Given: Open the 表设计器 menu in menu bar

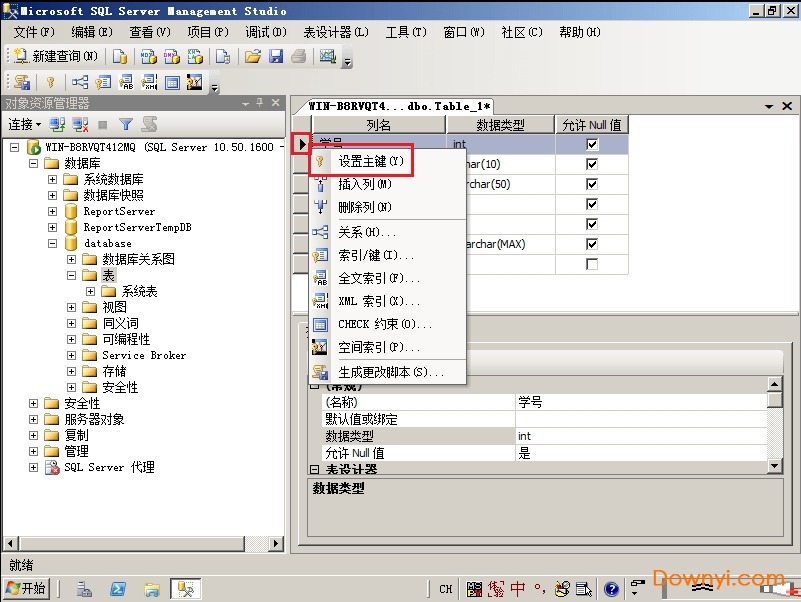Looking at the screenshot, I should (x=335, y=32).
